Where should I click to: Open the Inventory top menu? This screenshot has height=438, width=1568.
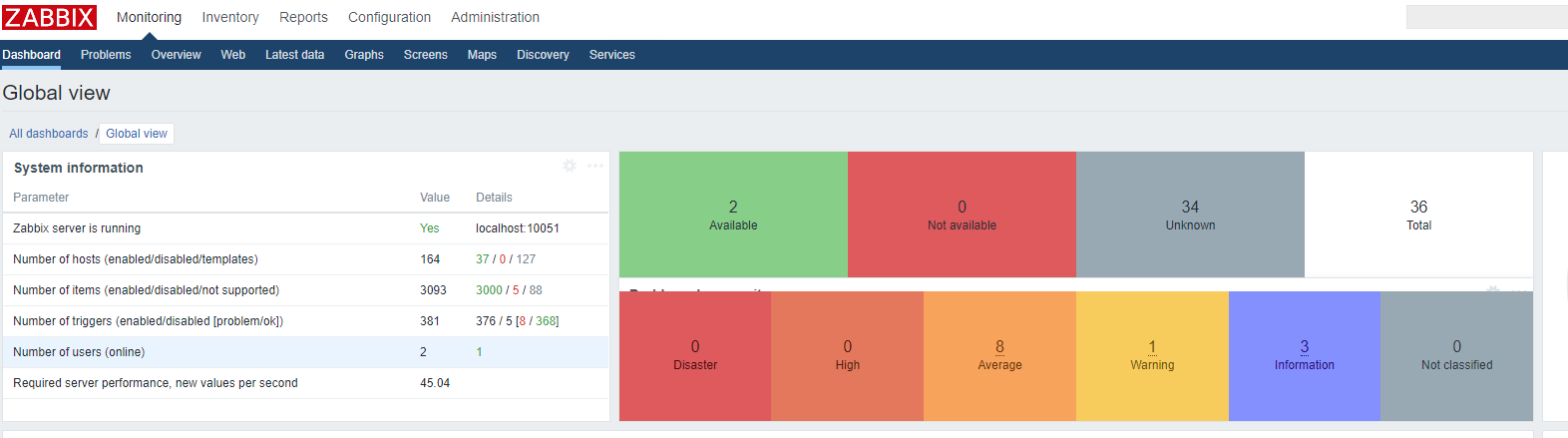tap(230, 17)
